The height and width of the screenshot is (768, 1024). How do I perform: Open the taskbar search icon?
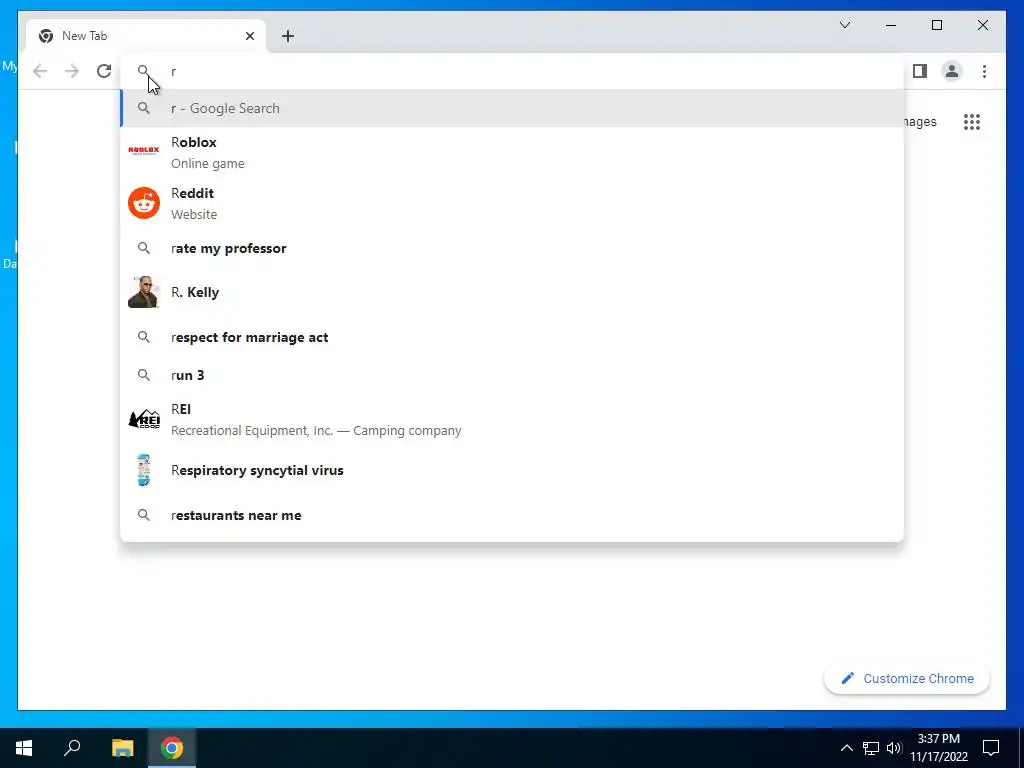pos(72,748)
